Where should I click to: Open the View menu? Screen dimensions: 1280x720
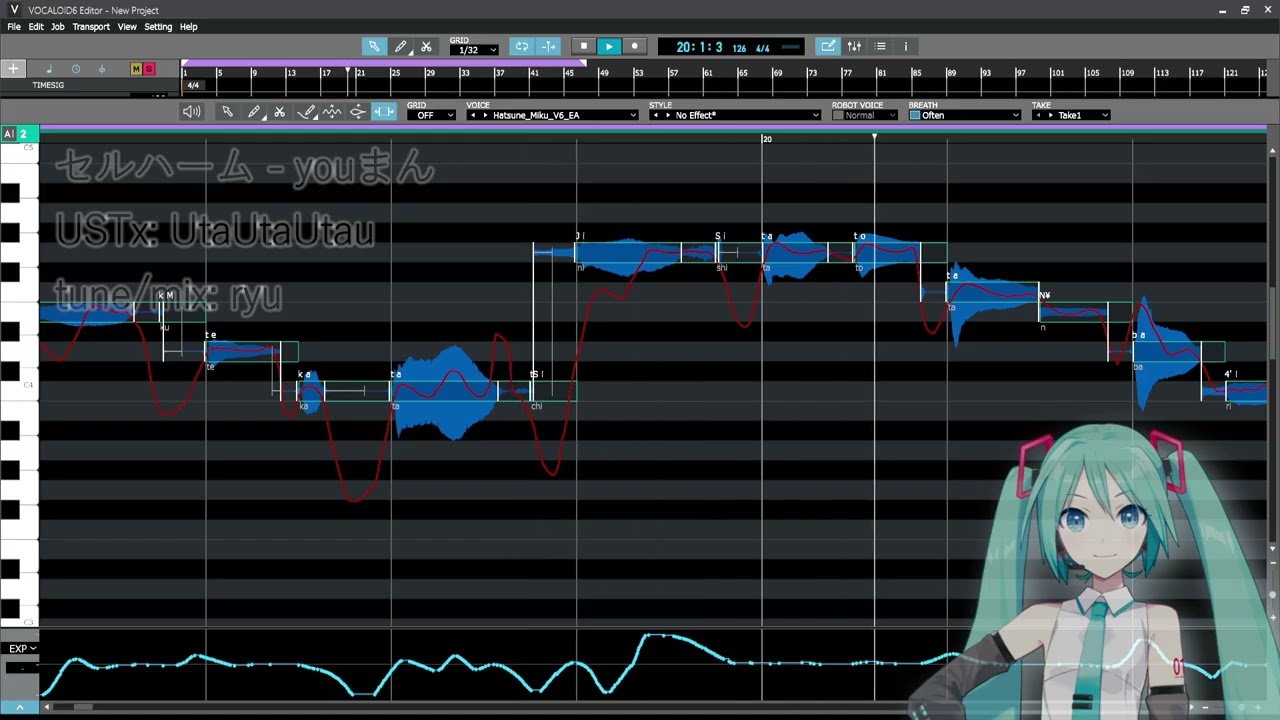tap(127, 27)
